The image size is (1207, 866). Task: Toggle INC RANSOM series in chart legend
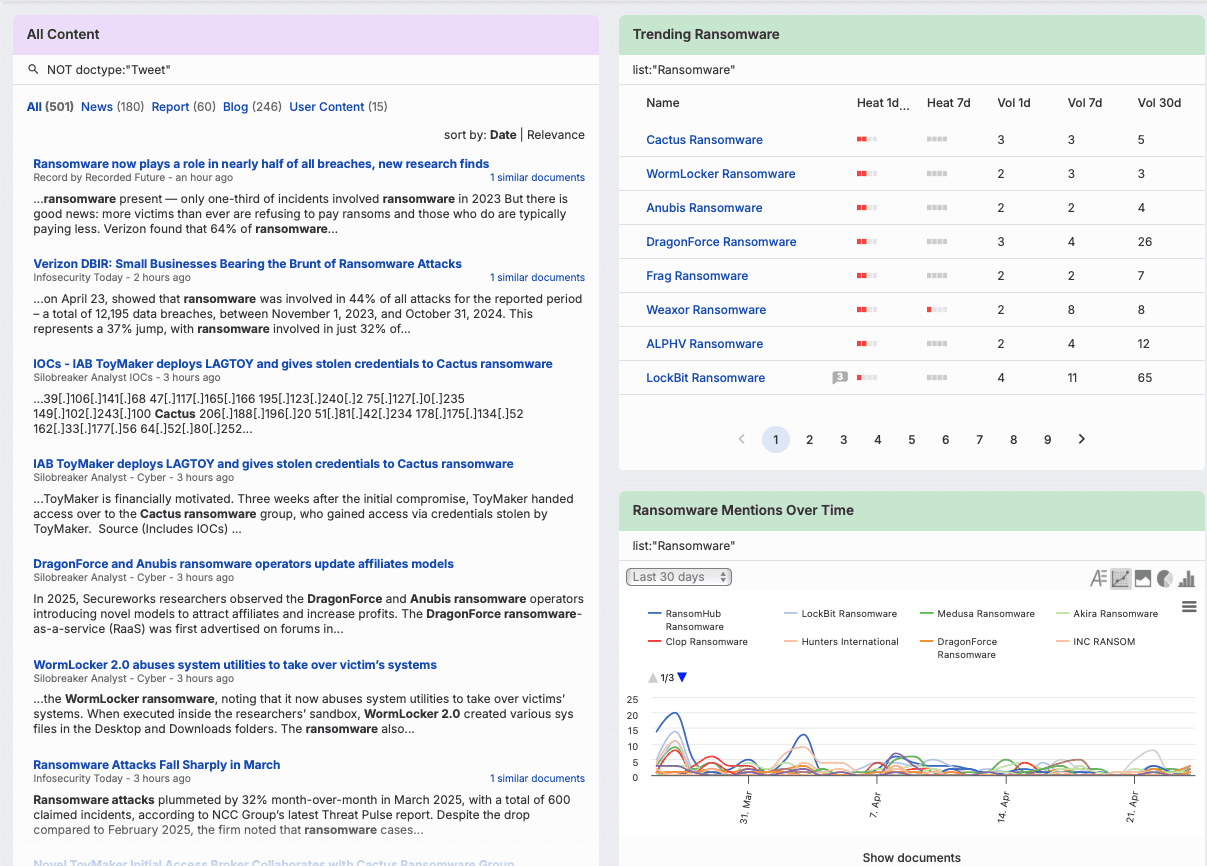pyautogui.click(x=1096, y=642)
